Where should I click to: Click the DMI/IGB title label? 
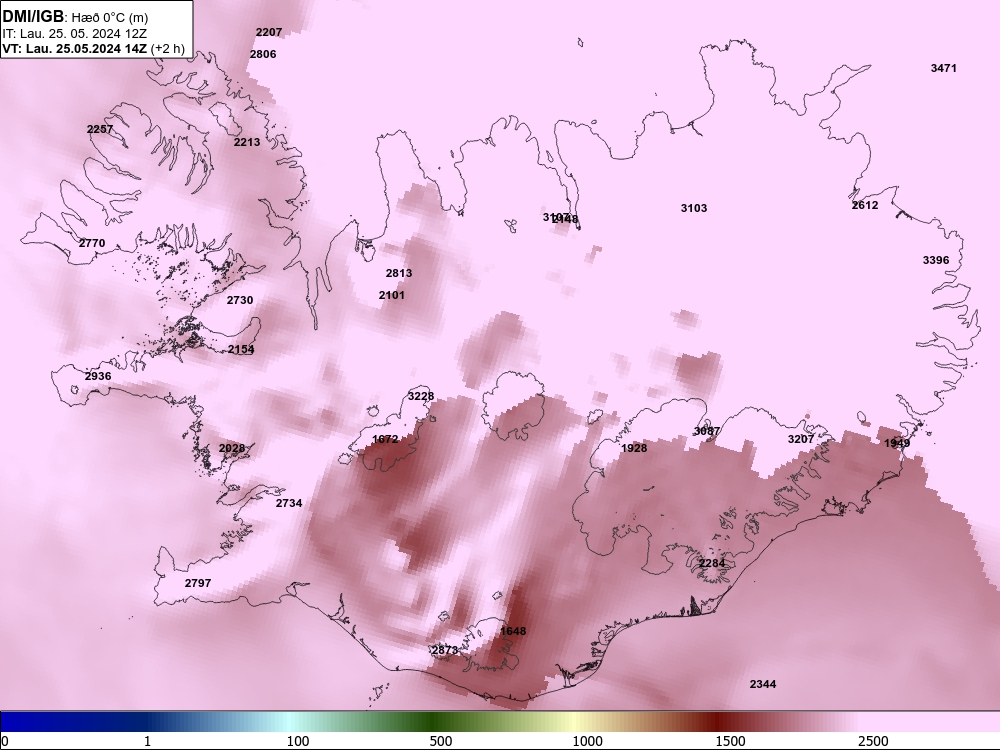[33, 17]
